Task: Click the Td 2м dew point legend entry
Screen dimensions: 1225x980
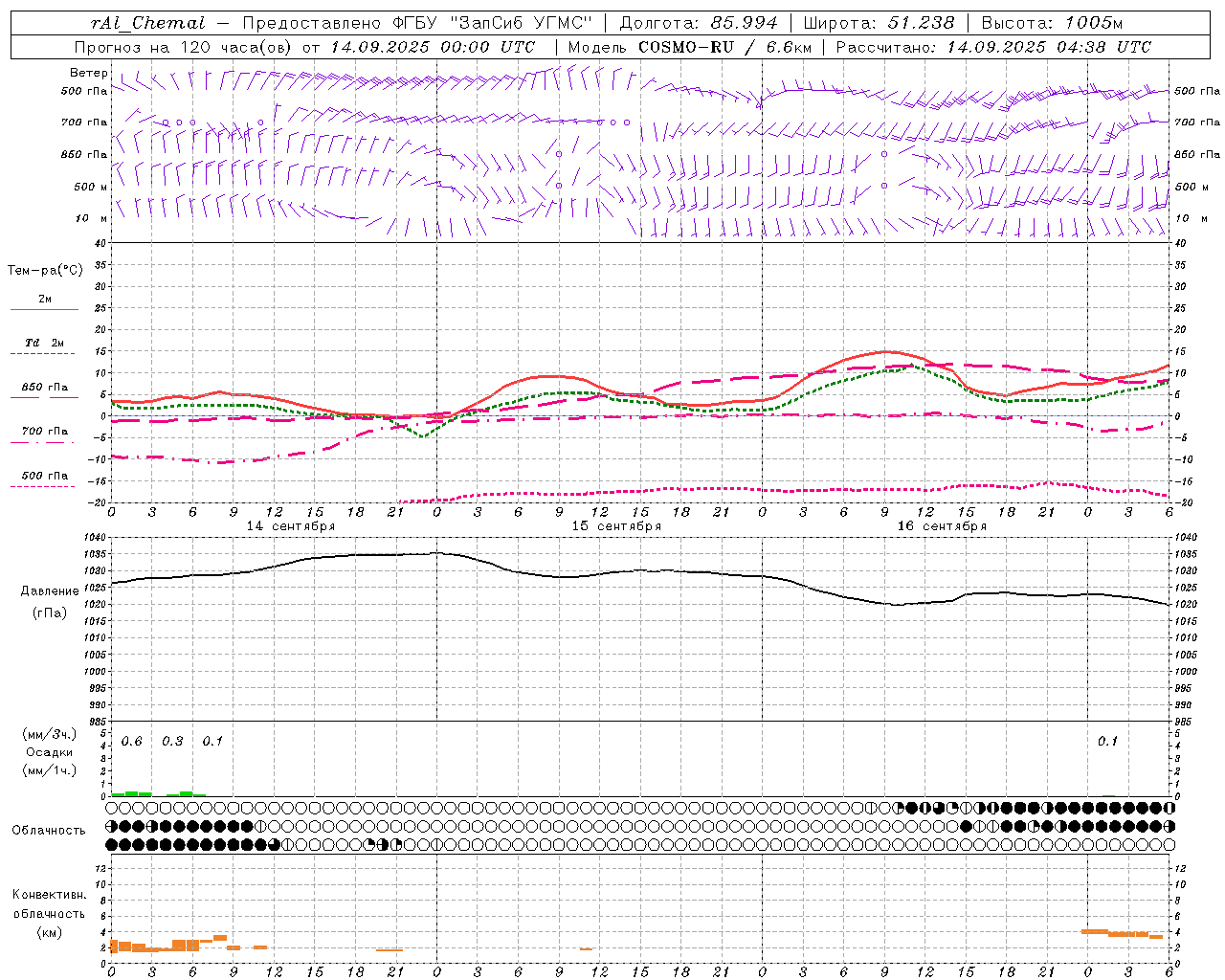Action: (x=45, y=343)
